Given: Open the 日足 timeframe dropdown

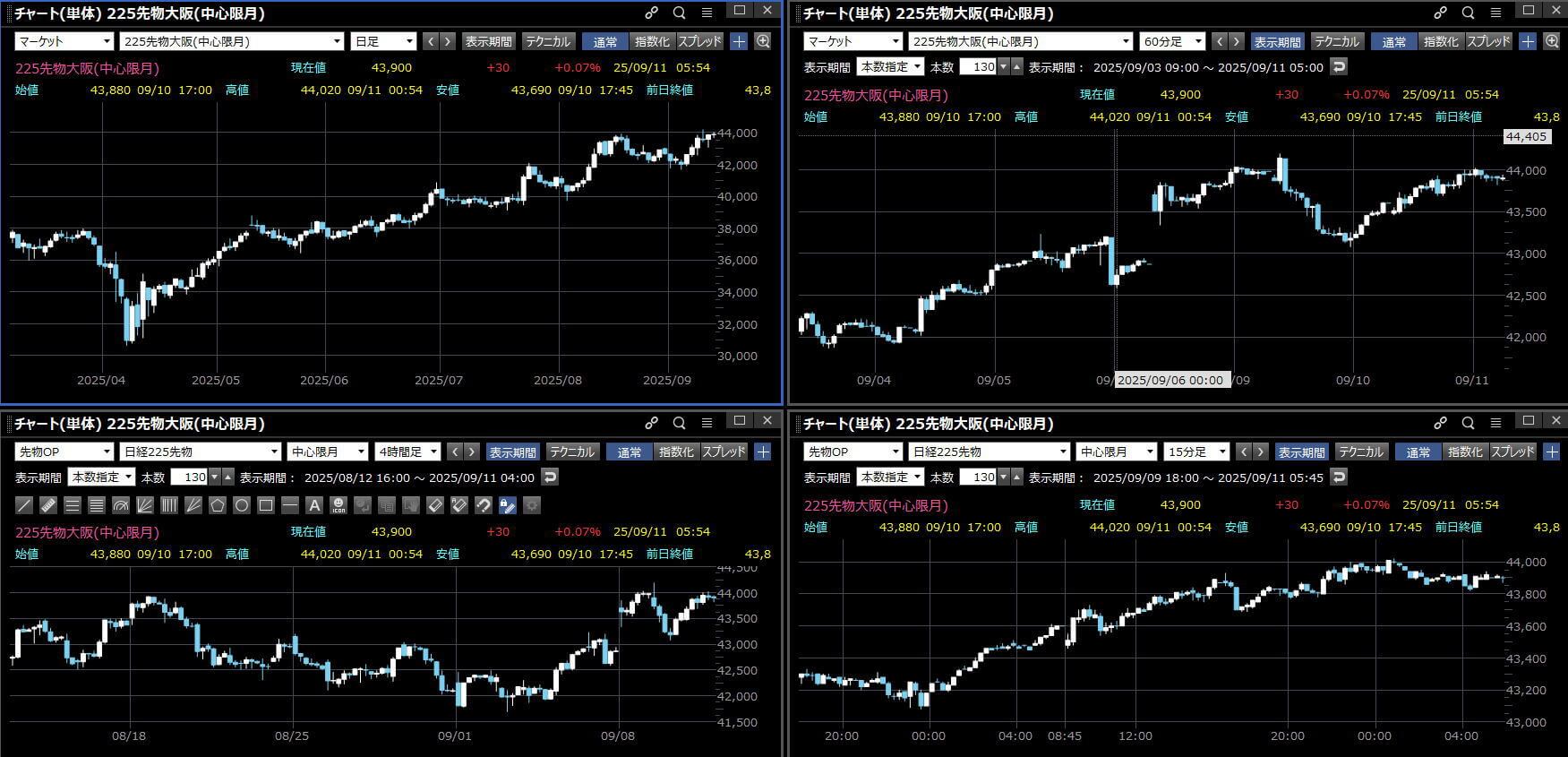Looking at the screenshot, I should (384, 41).
